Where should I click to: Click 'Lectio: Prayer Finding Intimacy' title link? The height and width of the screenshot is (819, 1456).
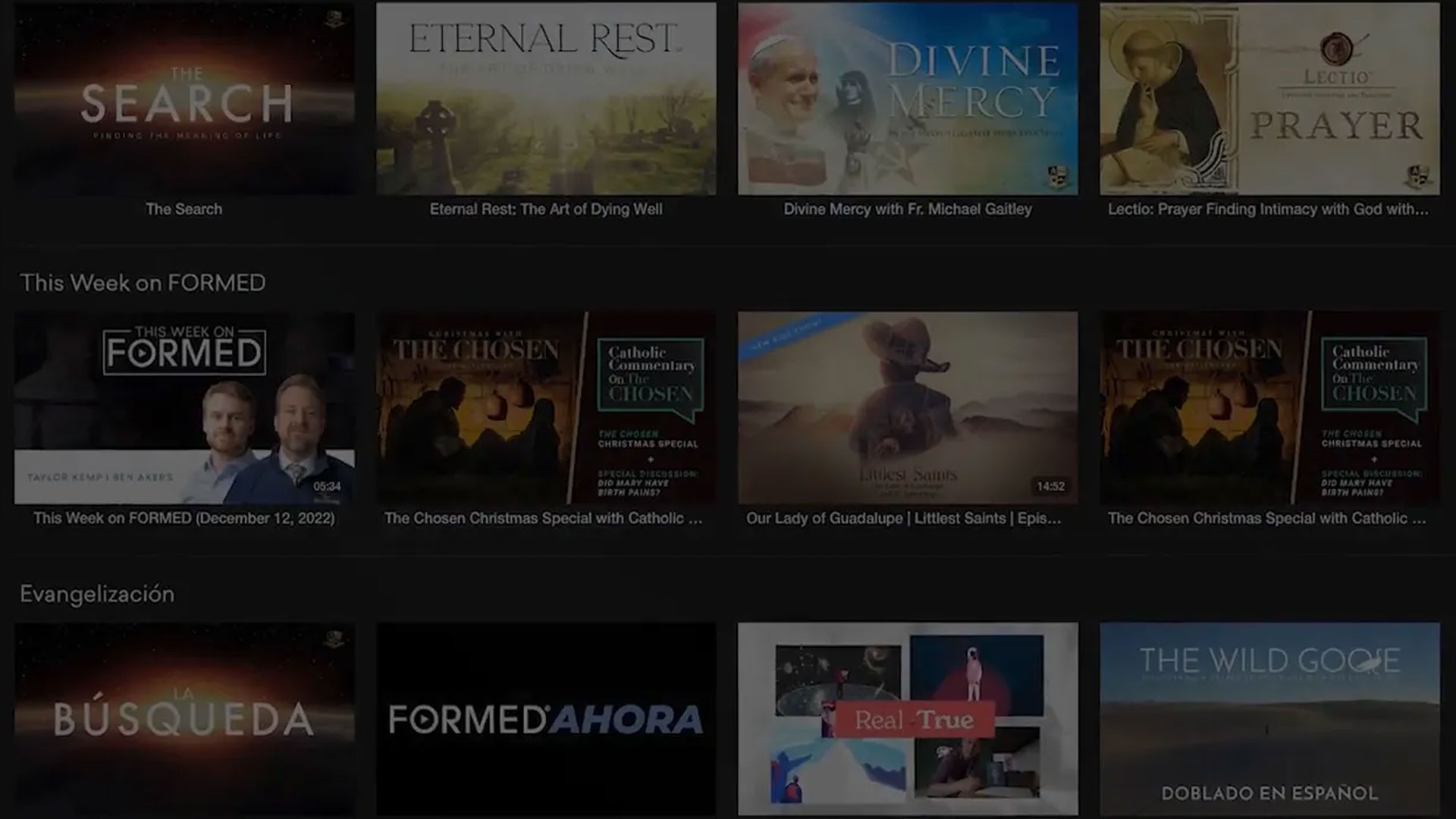1268,209
